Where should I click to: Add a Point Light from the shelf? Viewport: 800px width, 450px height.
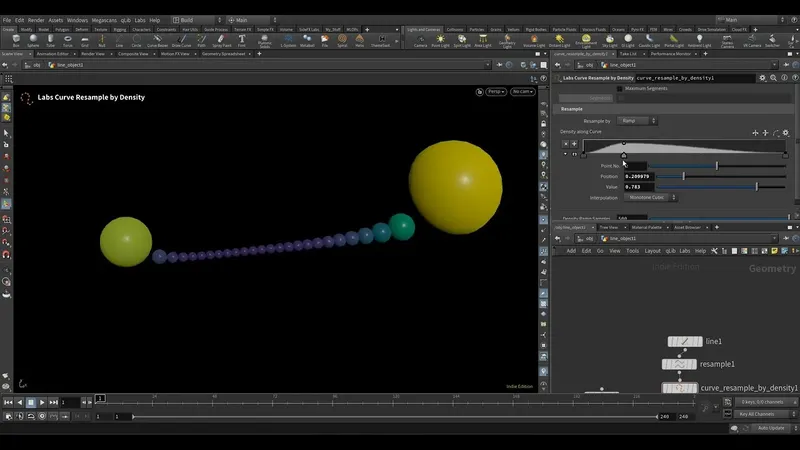click(x=440, y=41)
